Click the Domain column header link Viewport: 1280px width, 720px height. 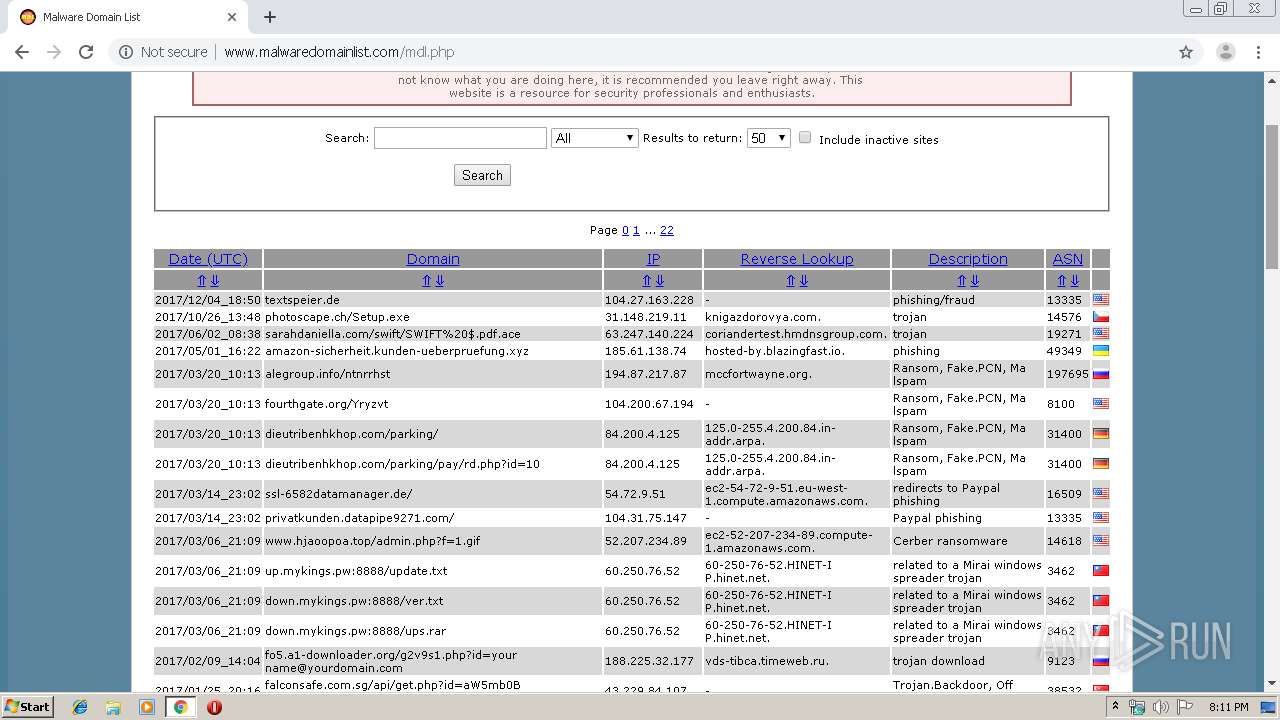(433, 258)
